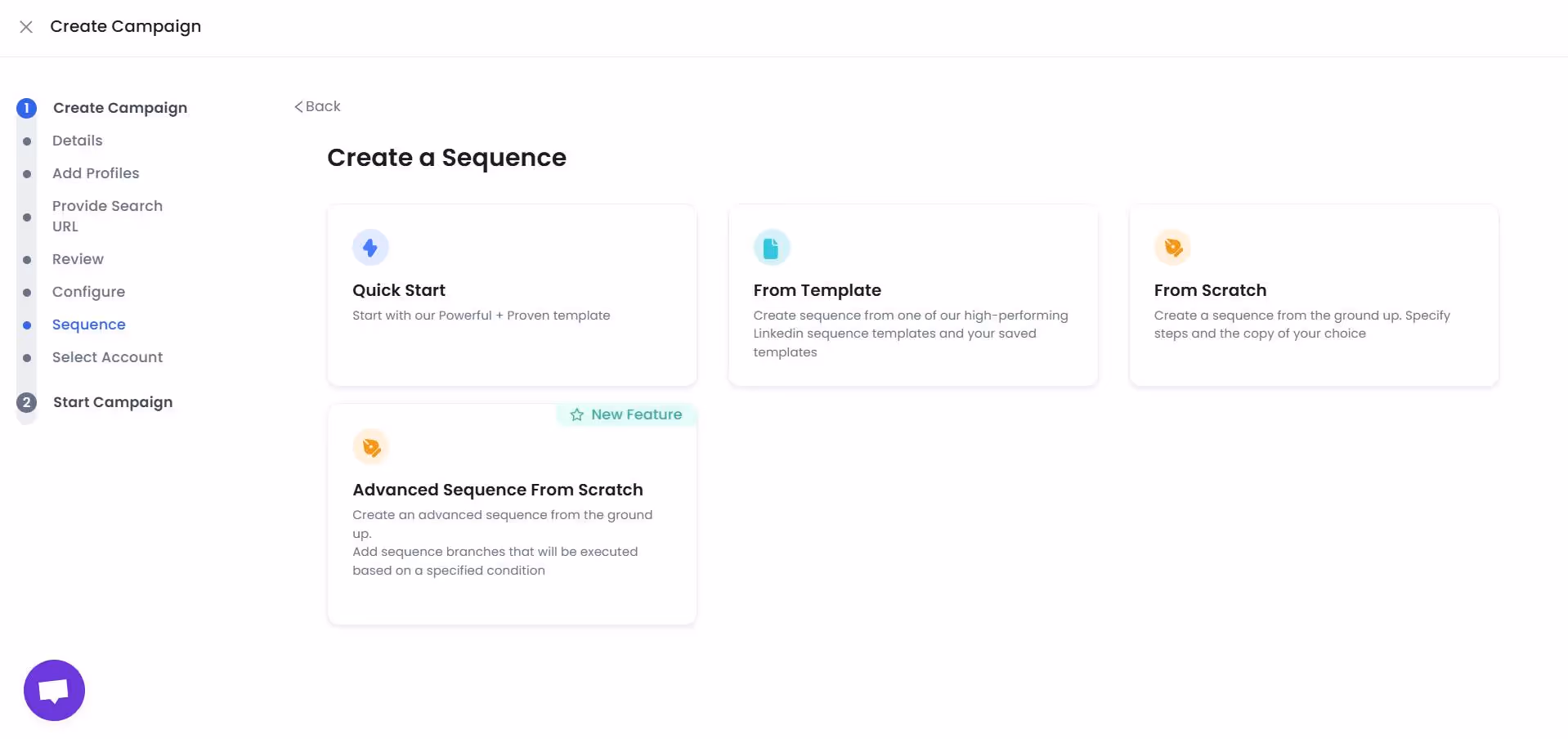
Task: Select the Sequence step indicator dot
Action: pos(25,325)
